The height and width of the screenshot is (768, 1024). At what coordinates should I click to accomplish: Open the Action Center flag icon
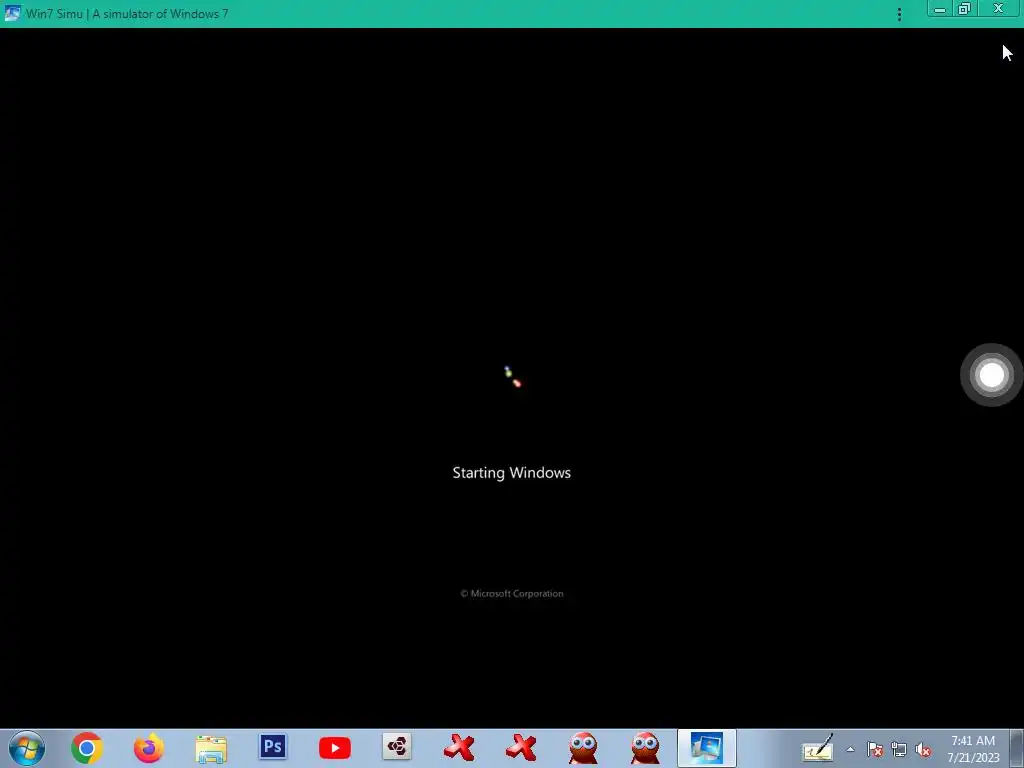(x=874, y=750)
